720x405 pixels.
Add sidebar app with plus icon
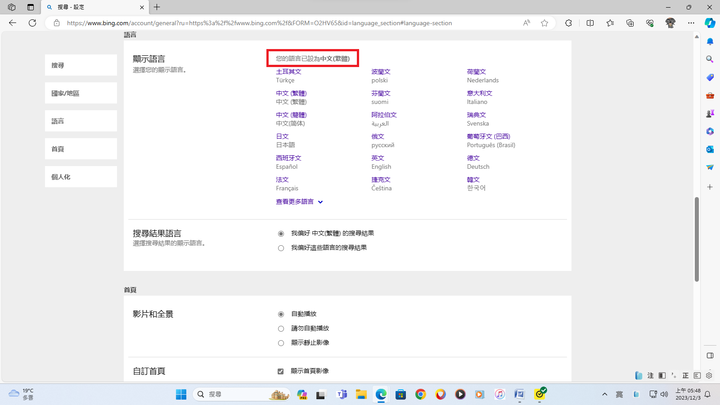coord(710,187)
